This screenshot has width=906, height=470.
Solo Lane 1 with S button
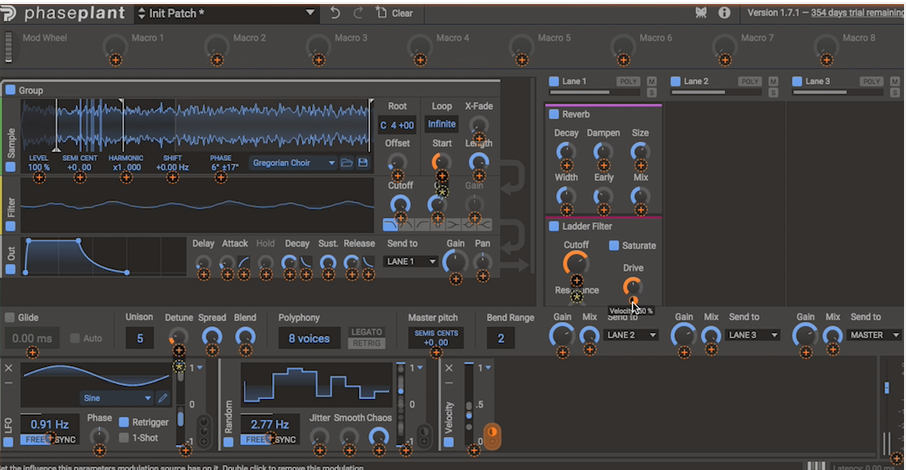tap(652, 92)
